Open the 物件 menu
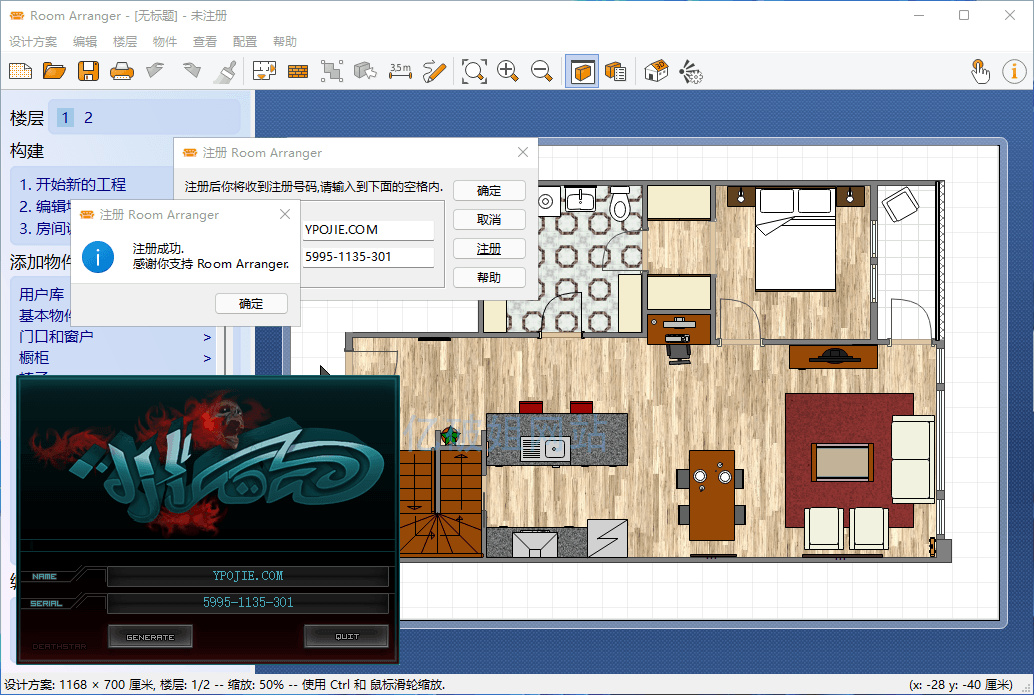Viewport: 1034px width, 695px height. (165, 42)
